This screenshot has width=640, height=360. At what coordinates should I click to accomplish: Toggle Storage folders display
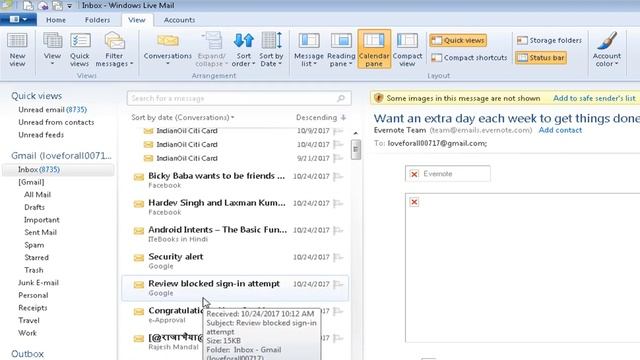pyautogui.click(x=549, y=40)
